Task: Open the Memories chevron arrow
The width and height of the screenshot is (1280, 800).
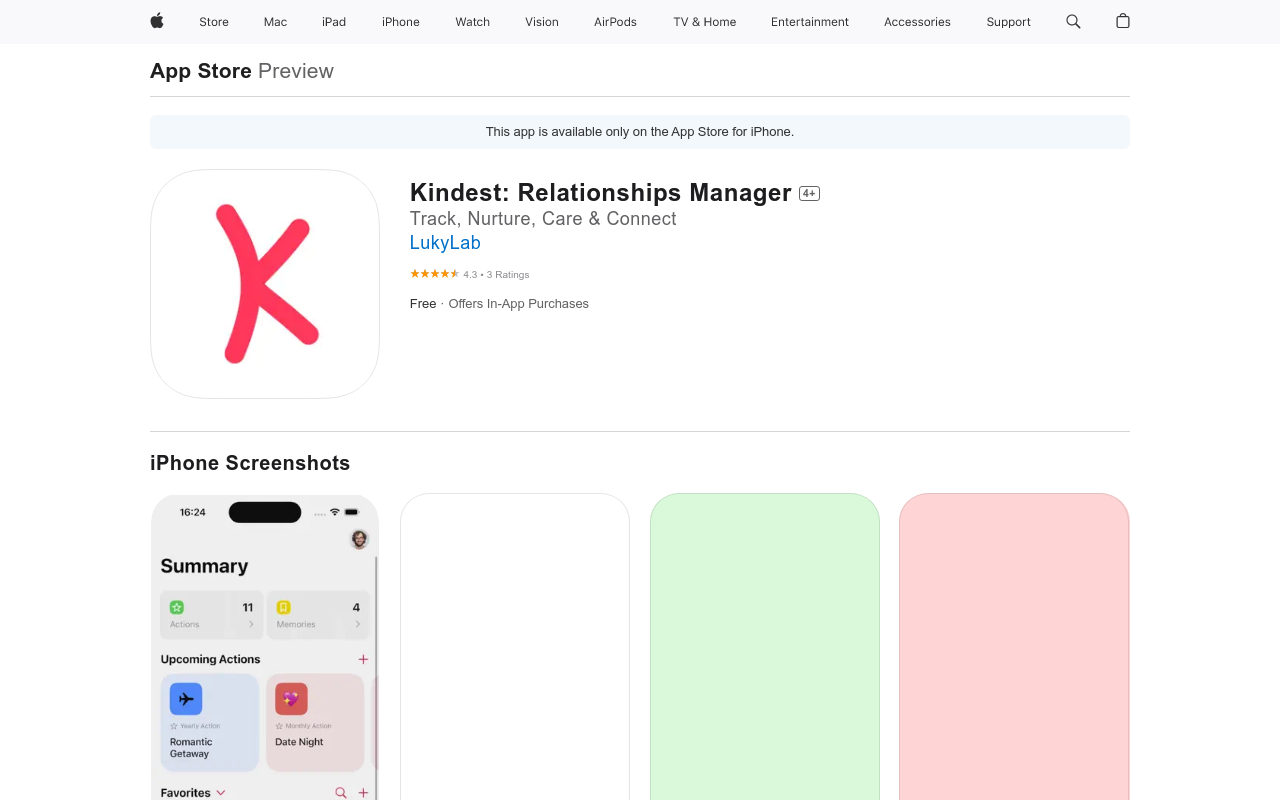Action: [358, 624]
